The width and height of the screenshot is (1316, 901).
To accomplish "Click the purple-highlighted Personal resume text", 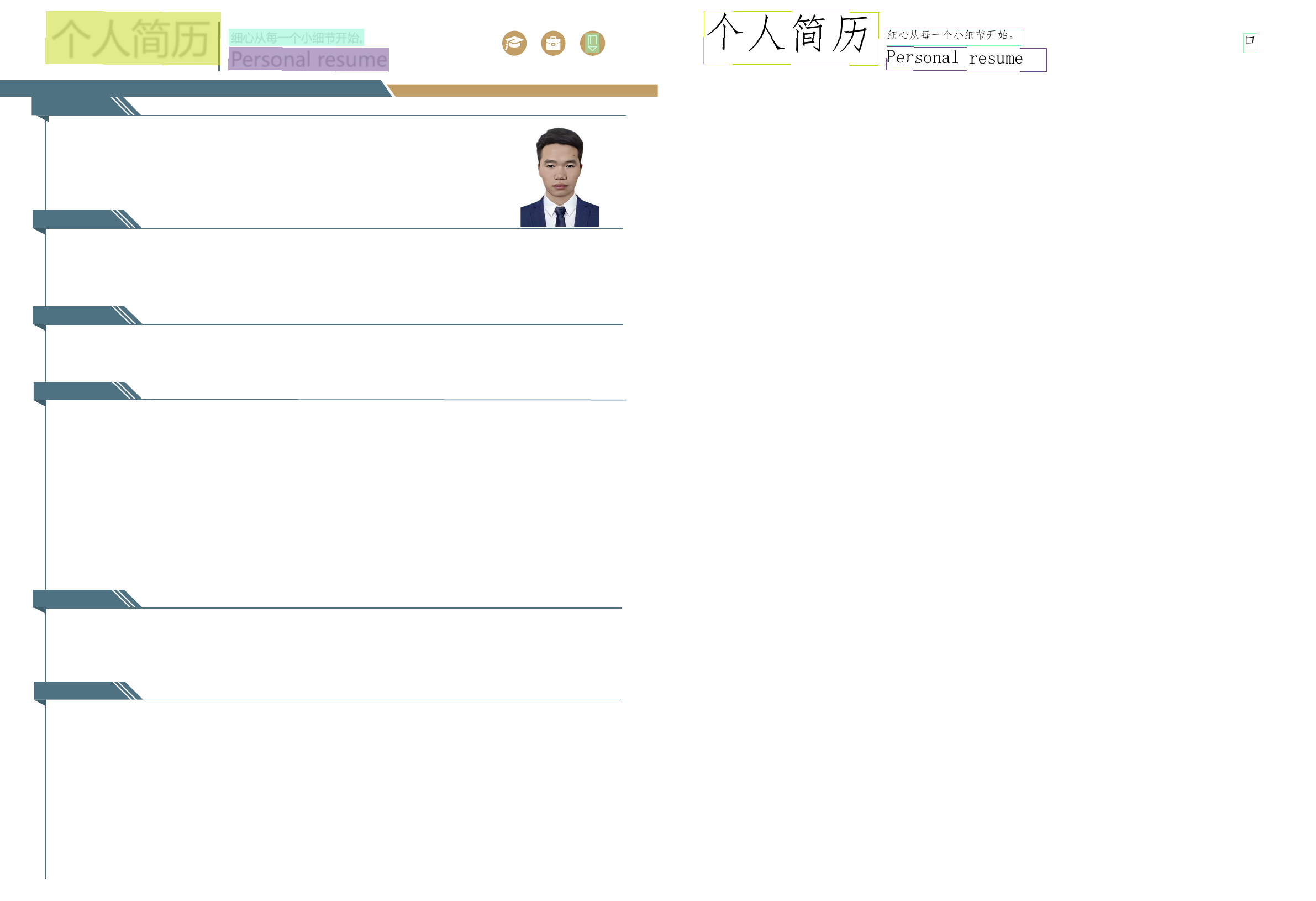I will [x=309, y=60].
